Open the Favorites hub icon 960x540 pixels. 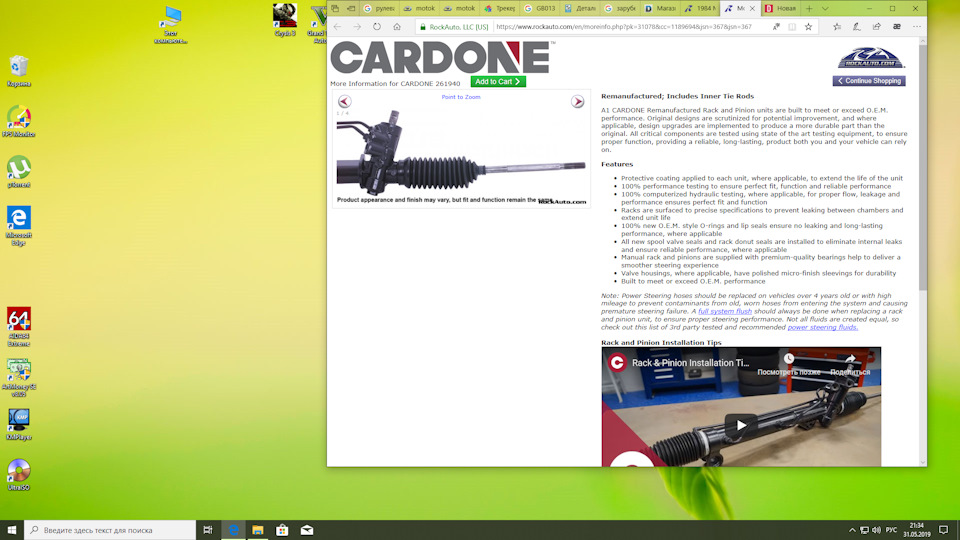point(837,26)
